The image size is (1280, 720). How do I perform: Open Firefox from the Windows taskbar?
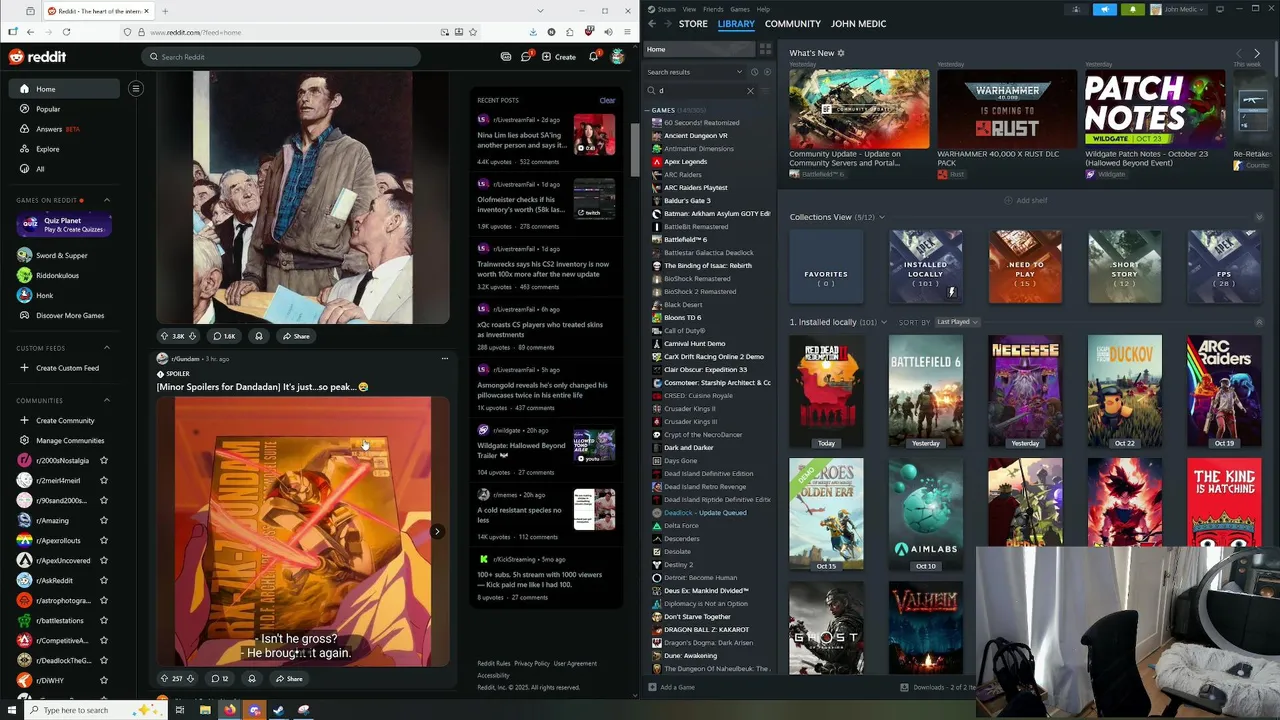click(230, 710)
